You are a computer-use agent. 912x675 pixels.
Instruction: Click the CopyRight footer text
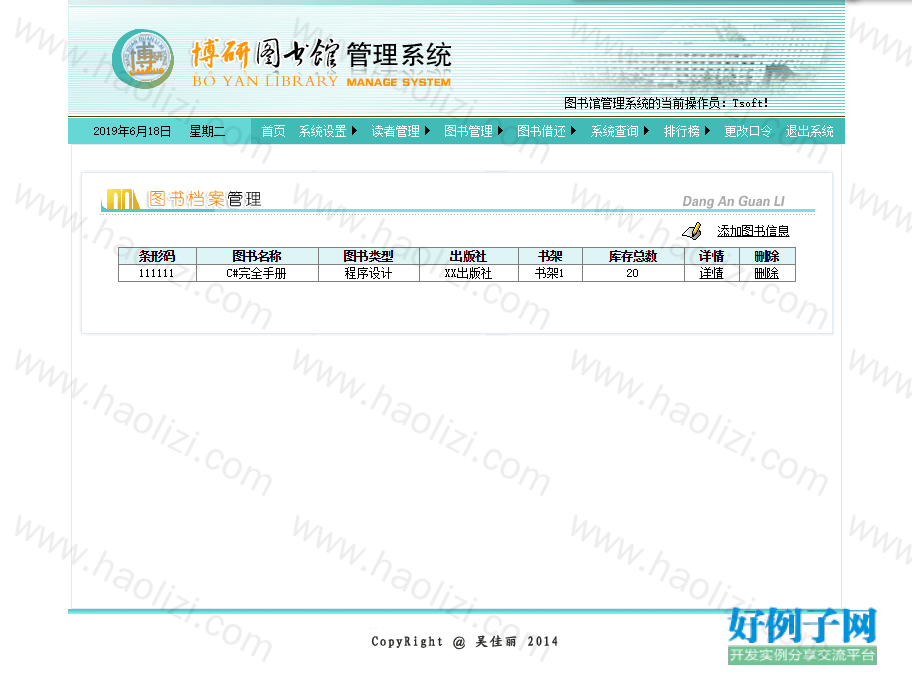(x=465, y=641)
